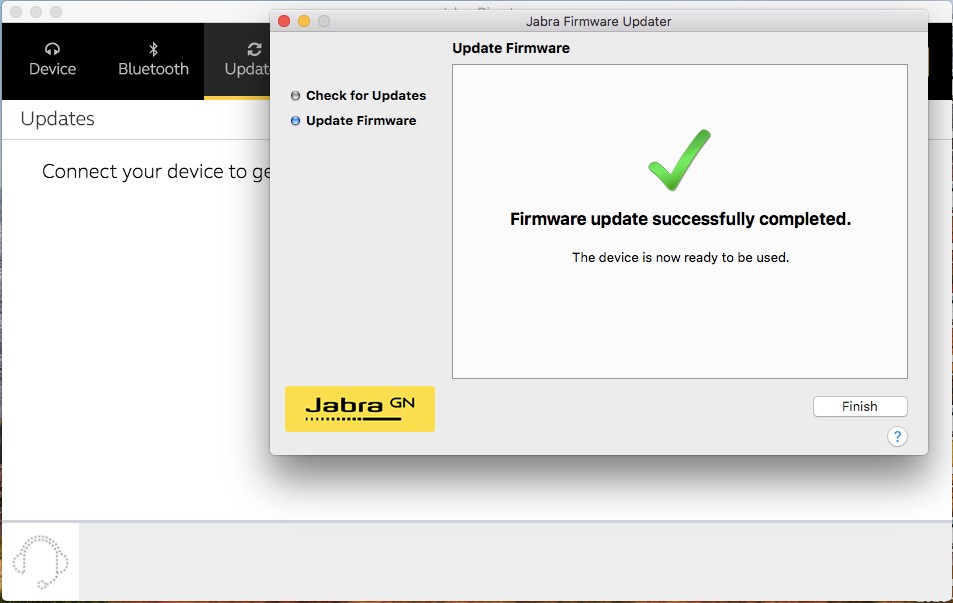Open help via the question mark icon
The width and height of the screenshot is (953, 603).
click(897, 436)
